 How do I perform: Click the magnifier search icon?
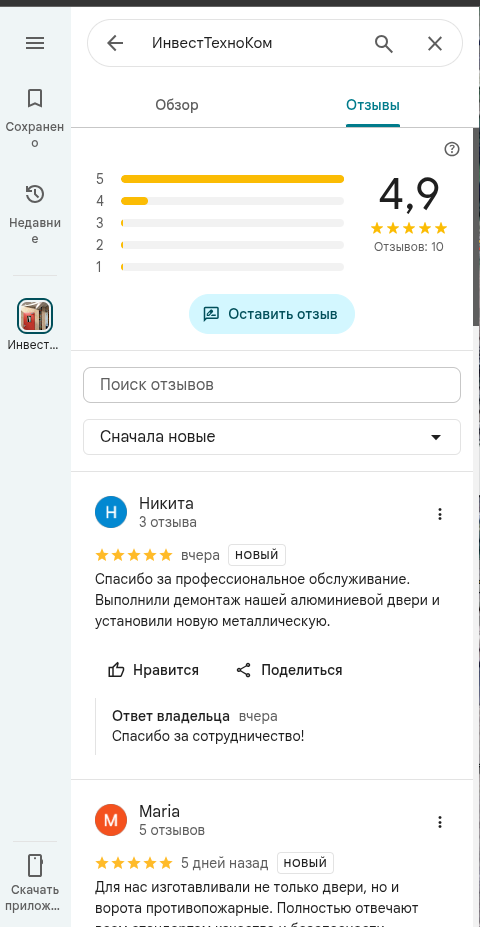[x=384, y=43]
